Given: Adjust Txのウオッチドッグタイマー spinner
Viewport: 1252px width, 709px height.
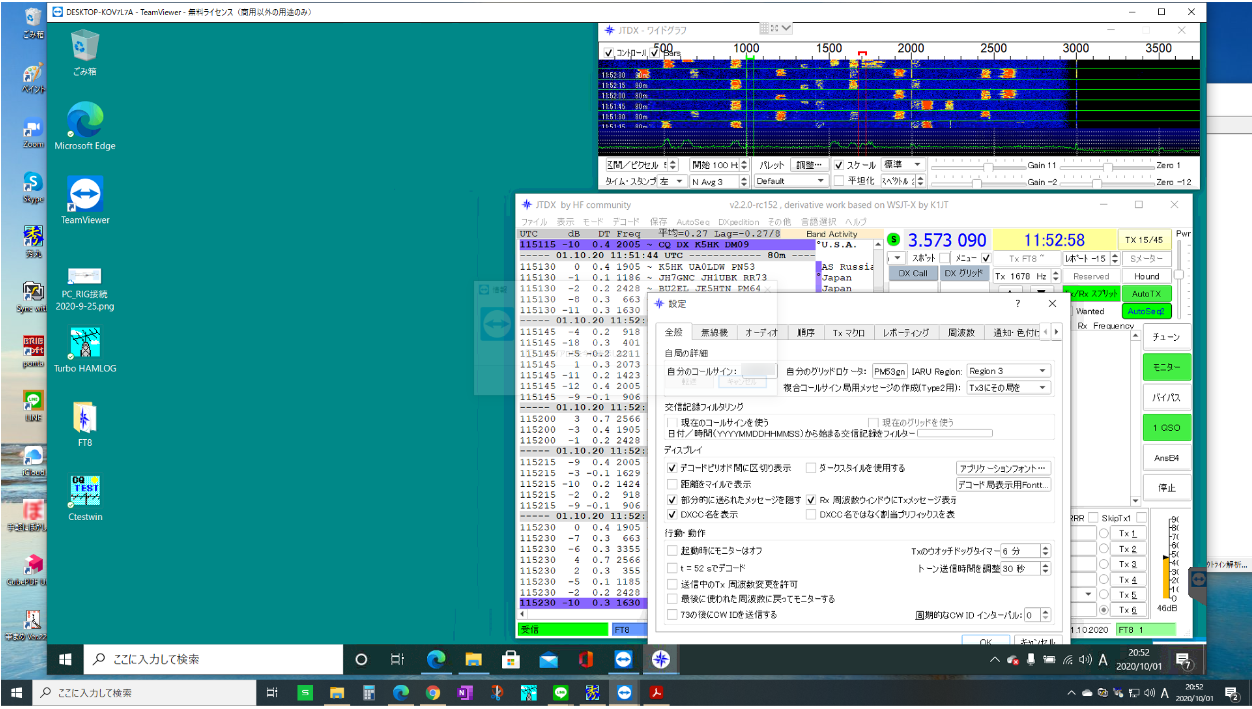Looking at the screenshot, I should pyautogui.click(x=1025, y=551).
